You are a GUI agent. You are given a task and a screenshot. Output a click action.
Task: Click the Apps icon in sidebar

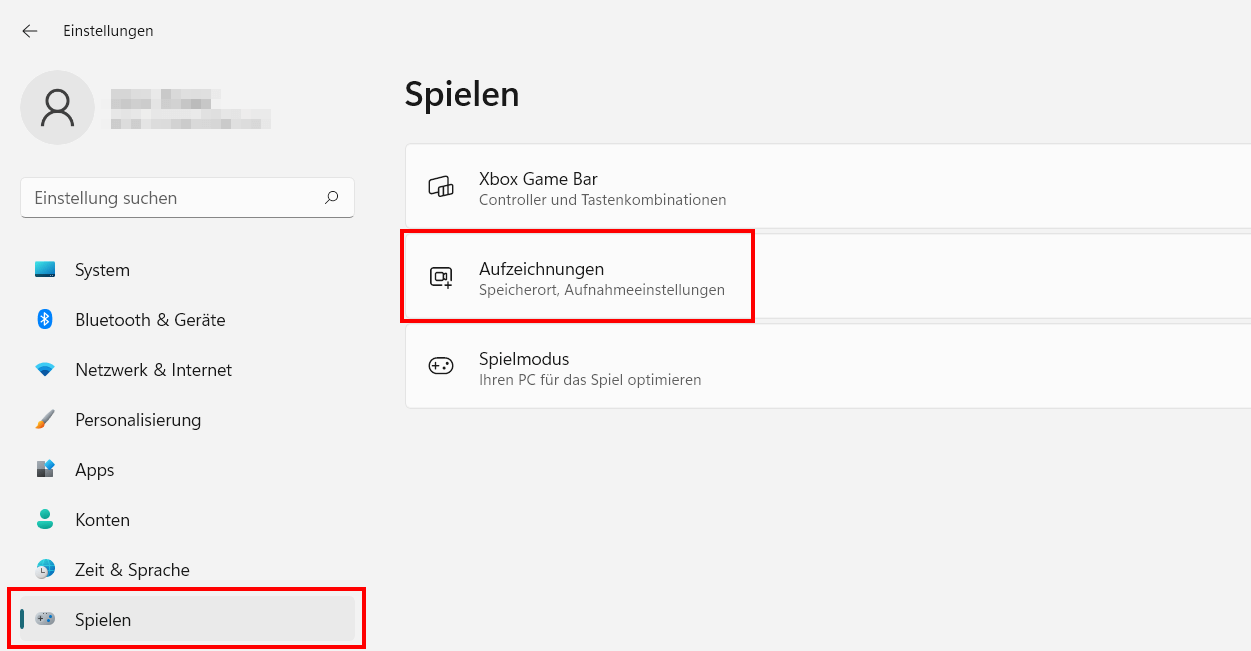pyautogui.click(x=45, y=470)
